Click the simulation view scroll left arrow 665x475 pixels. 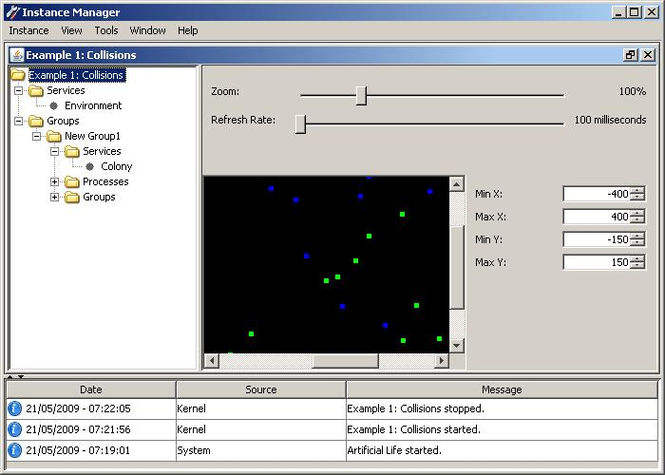pyautogui.click(x=212, y=361)
